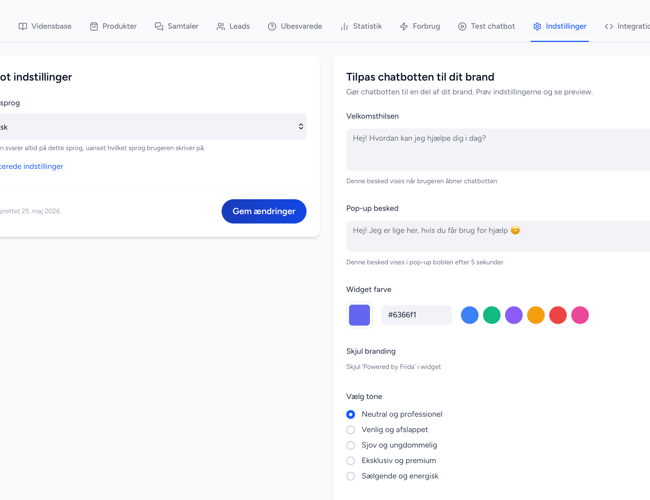Choose the green widget color preset
Screen dimensions: 650x500
coord(492,315)
